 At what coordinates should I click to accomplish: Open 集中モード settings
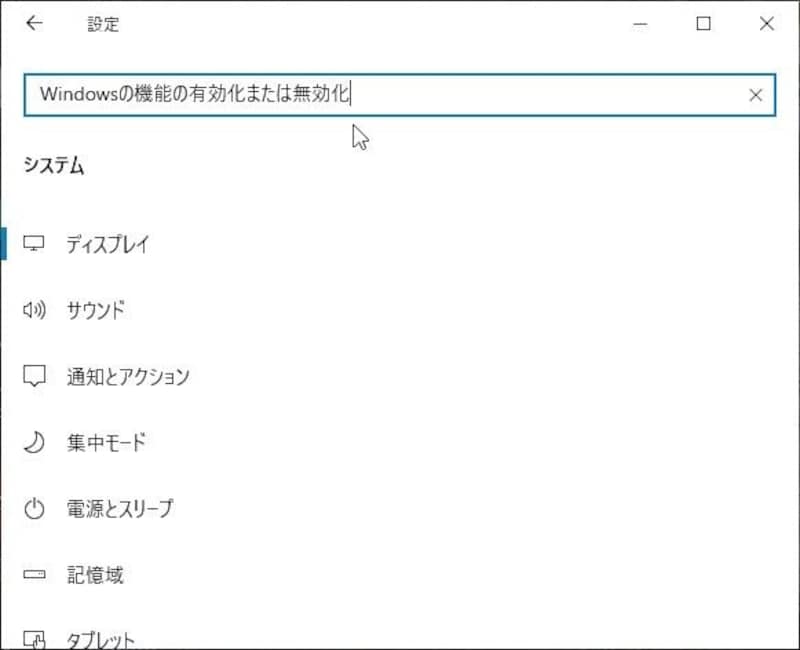tap(105, 442)
